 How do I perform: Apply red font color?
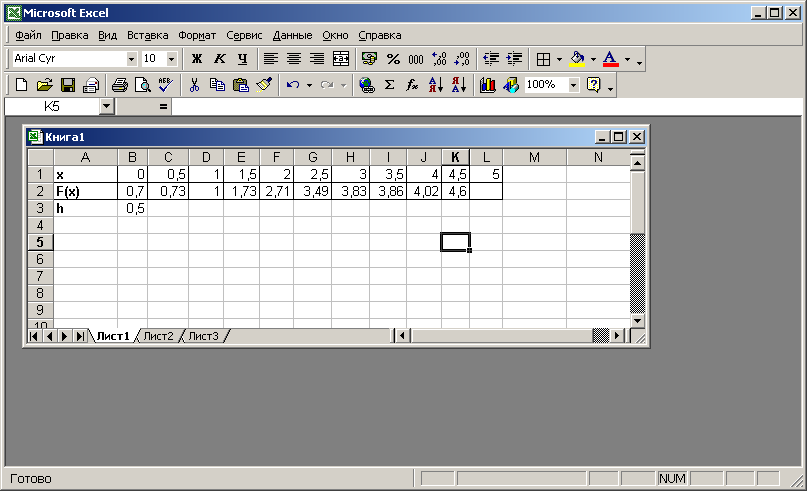[610, 59]
